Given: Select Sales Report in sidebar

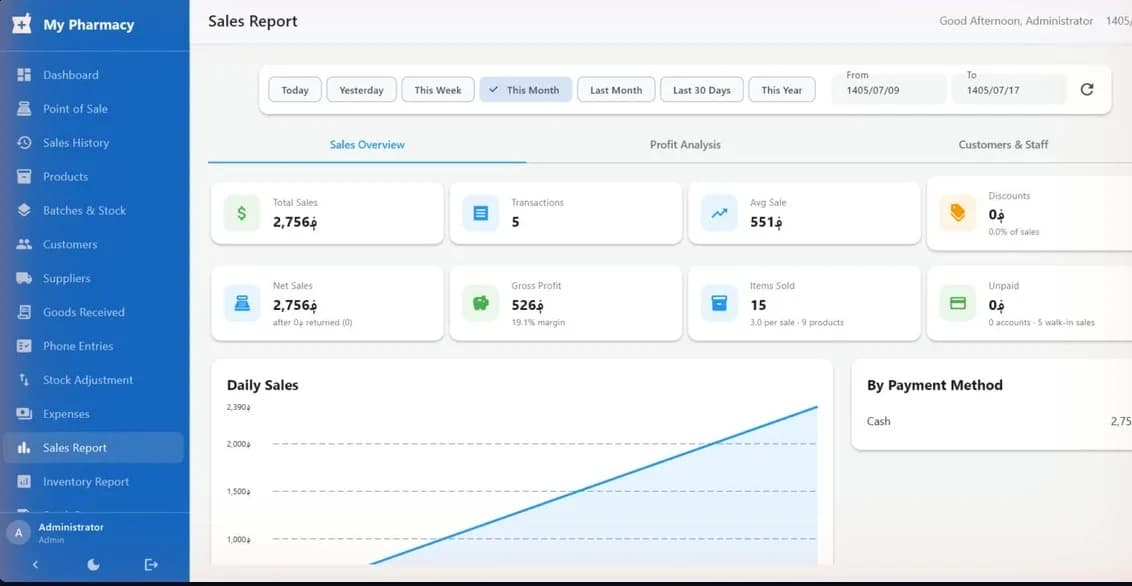Looking at the screenshot, I should tap(94, 448).
